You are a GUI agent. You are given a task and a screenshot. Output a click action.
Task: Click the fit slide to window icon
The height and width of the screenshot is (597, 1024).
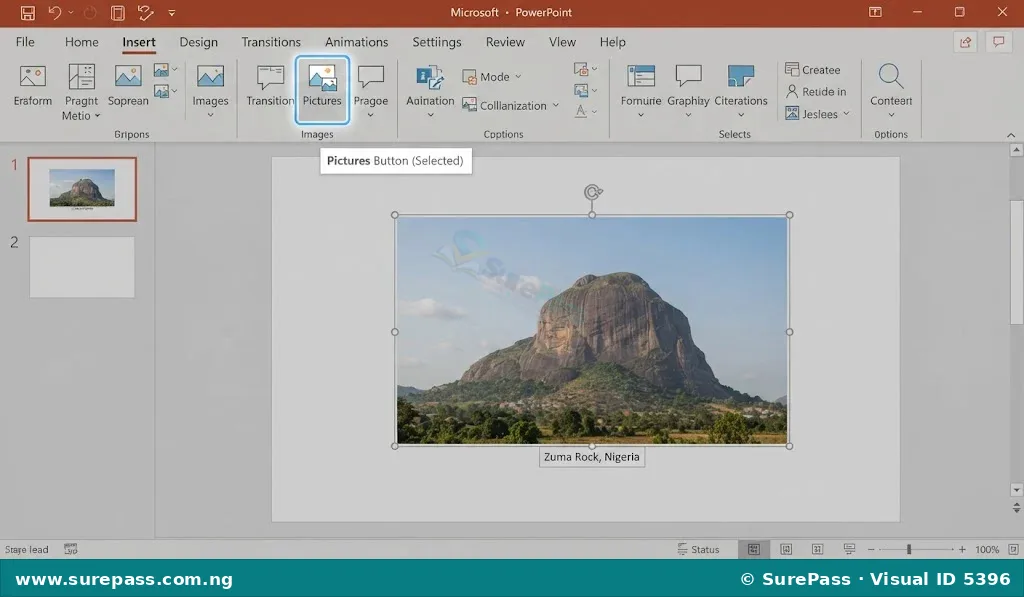coord(1014,549)
